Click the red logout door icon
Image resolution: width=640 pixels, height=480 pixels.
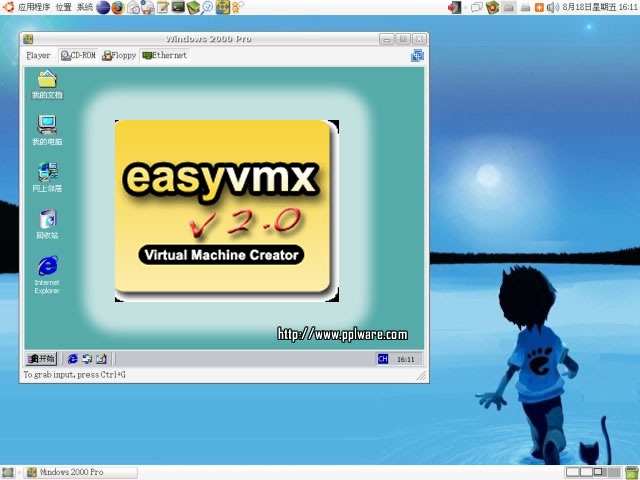tap(455, 7)
